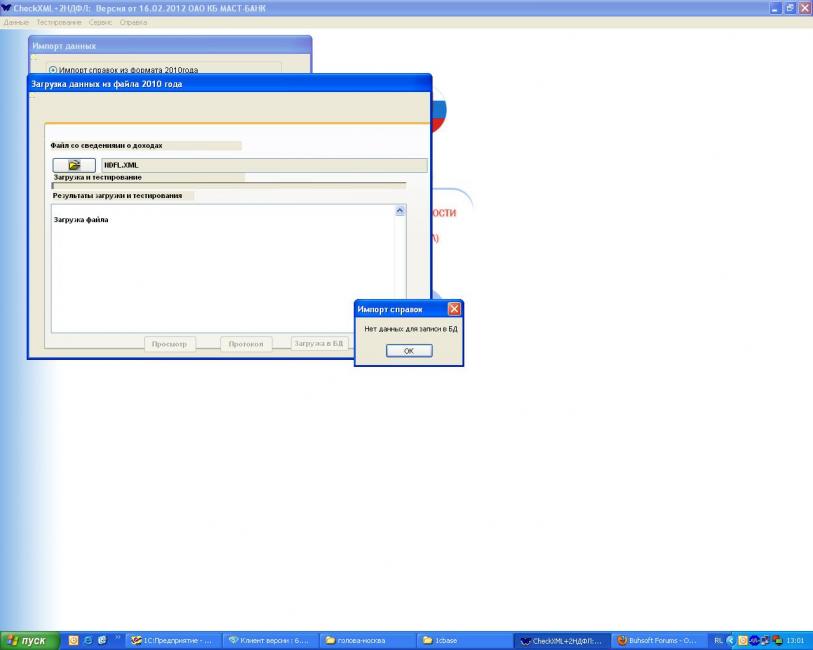Viewport: 813px width, 650px height.
Task: Open the Справка menu
Action: 133,22
